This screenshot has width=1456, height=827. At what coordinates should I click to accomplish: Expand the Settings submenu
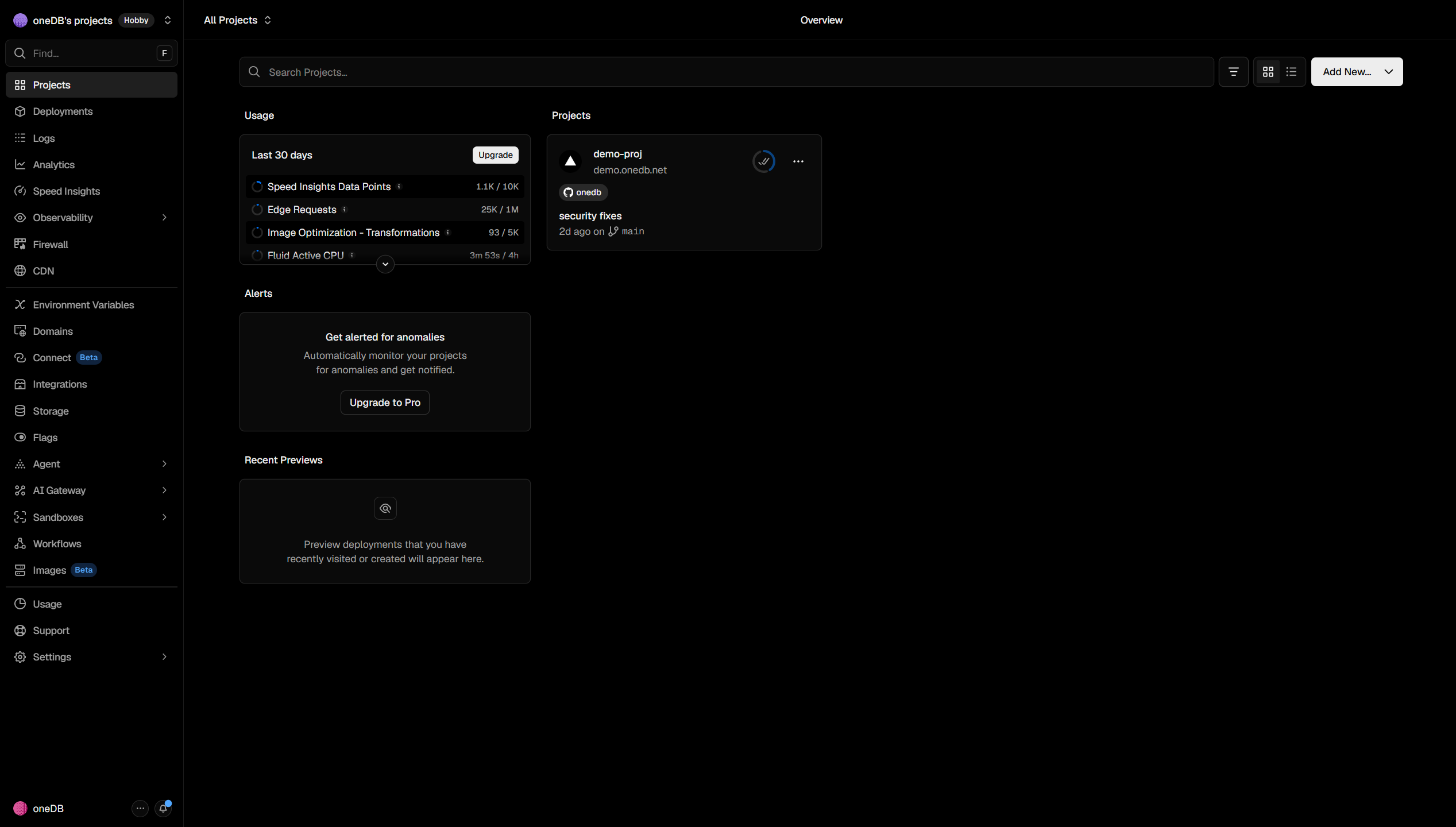[164, 656]
